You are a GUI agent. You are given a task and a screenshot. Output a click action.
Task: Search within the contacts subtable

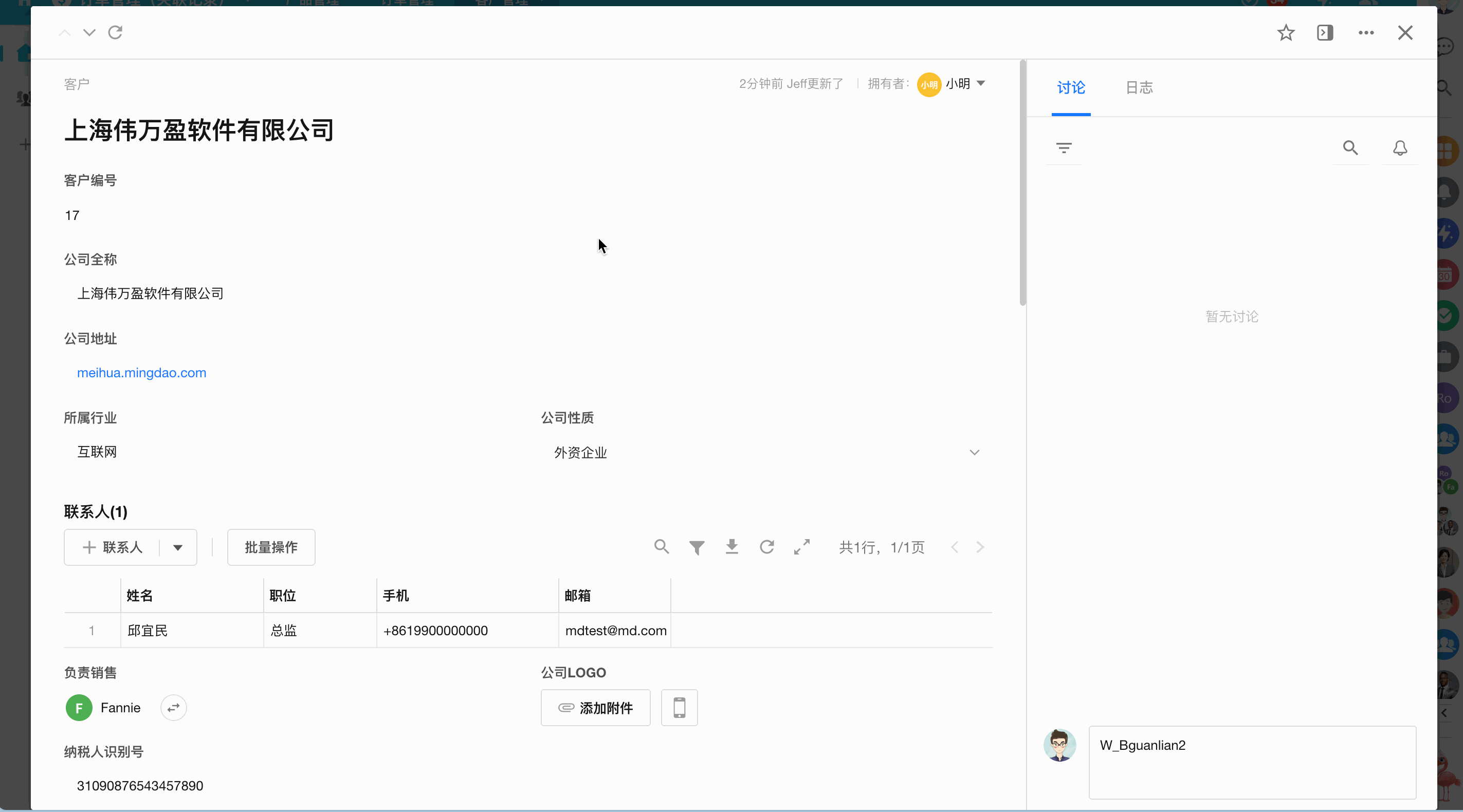(661, 547)
